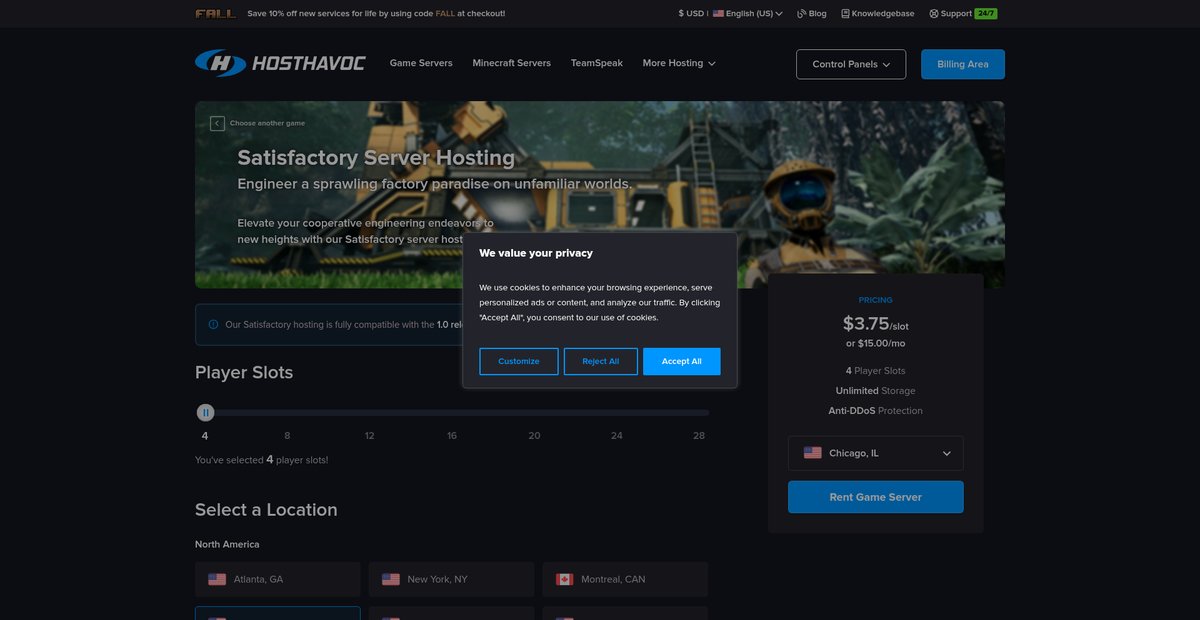Screen dimensions: 1200x620
Task: Click the back arrow beside Choose another game
Action: click(217, 123)
